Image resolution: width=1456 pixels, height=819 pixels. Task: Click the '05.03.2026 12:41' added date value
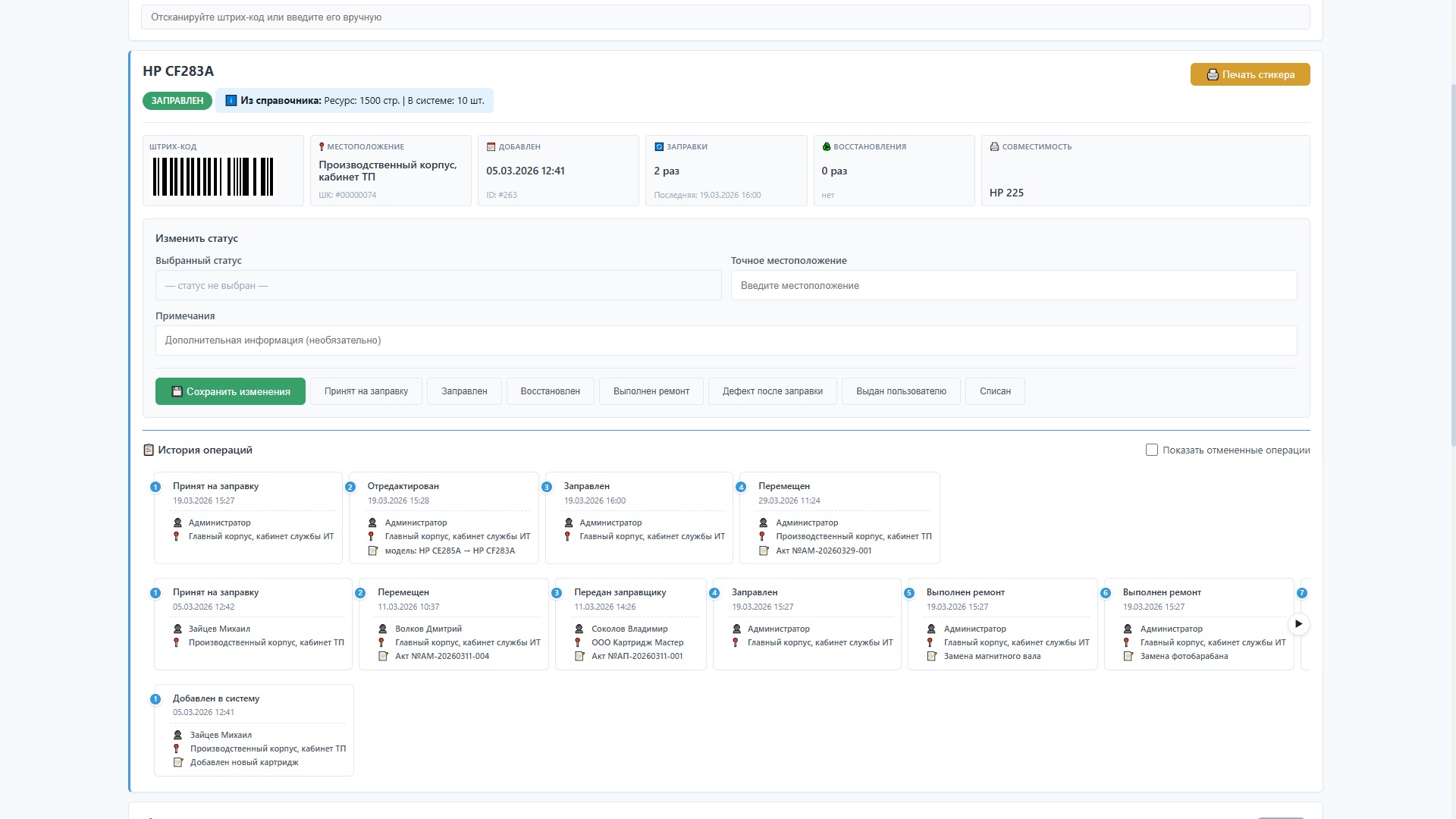click(x=526, y=171)
